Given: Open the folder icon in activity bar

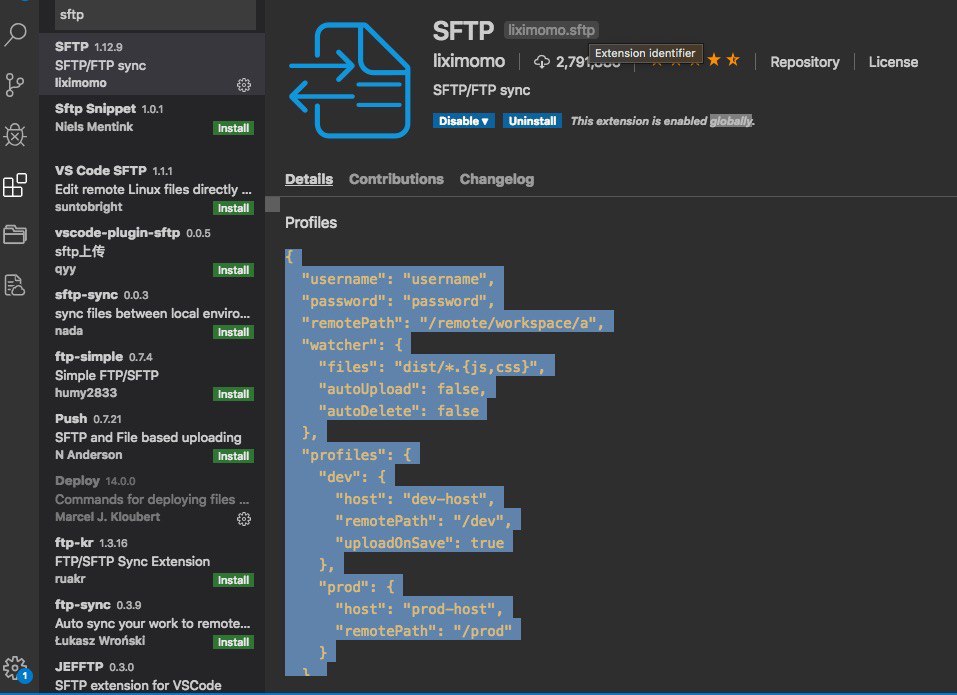Looking at the screenshot, I should (x=15, y=234).
